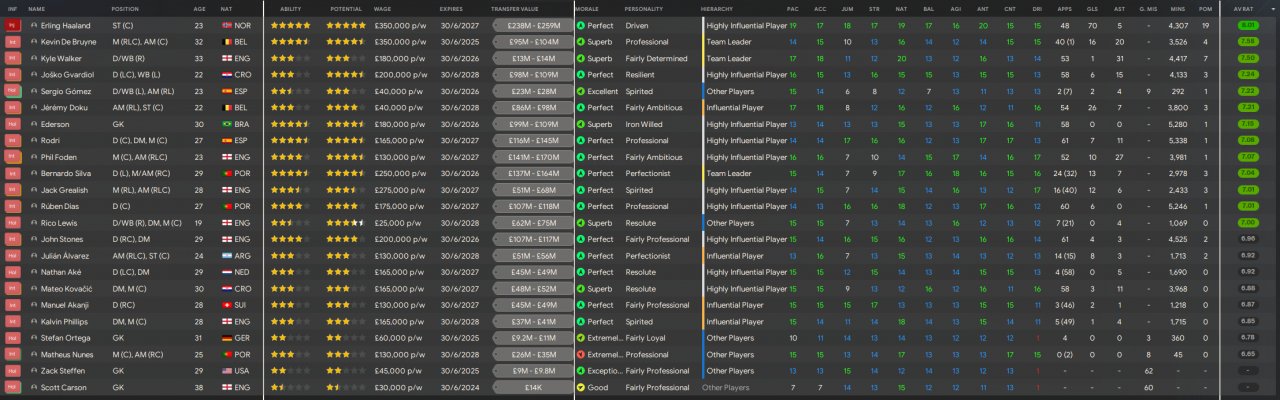
Task: Sort by the PERSONALITY column header
Action: 646,8
